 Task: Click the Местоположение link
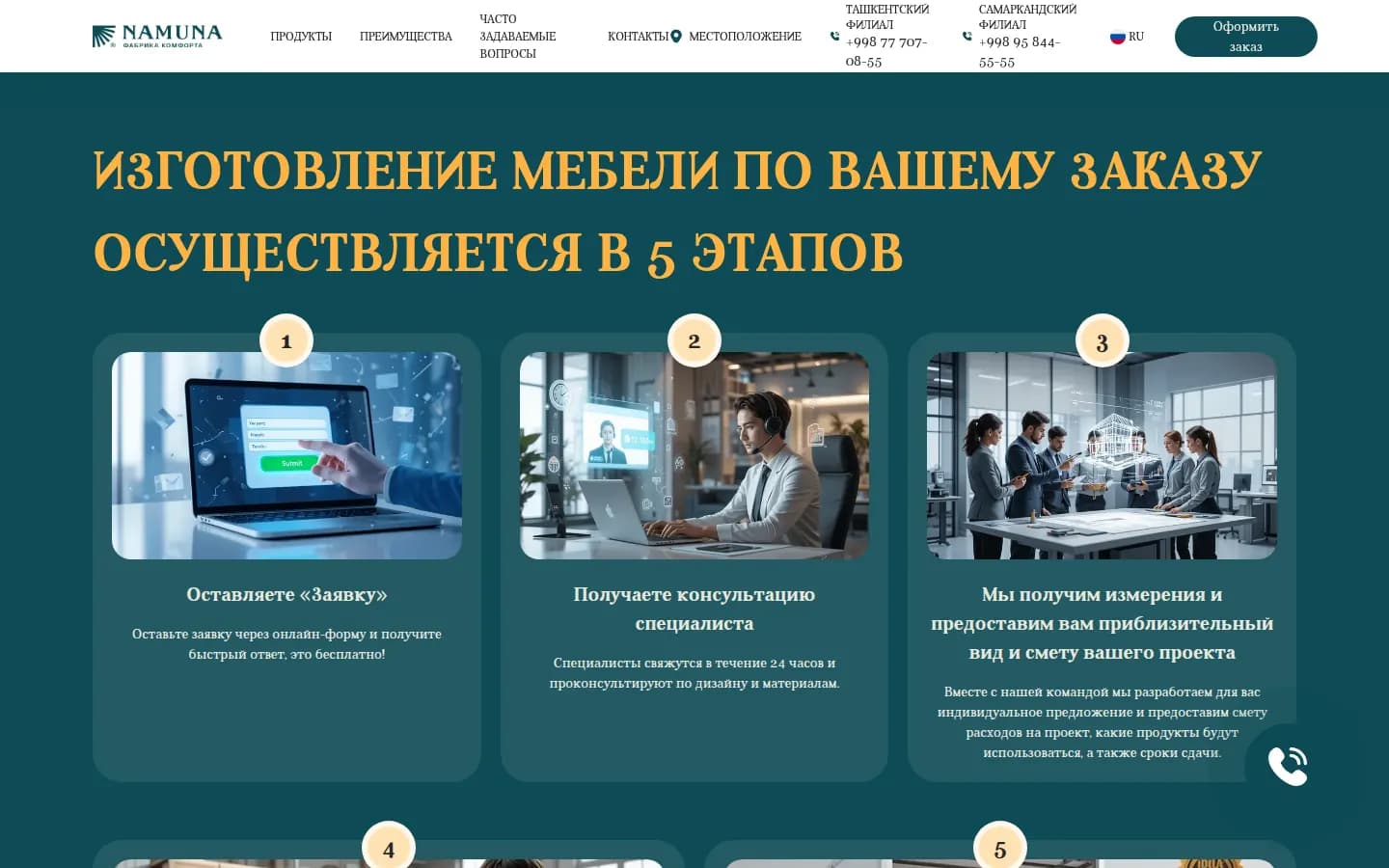tap(745, 37)
